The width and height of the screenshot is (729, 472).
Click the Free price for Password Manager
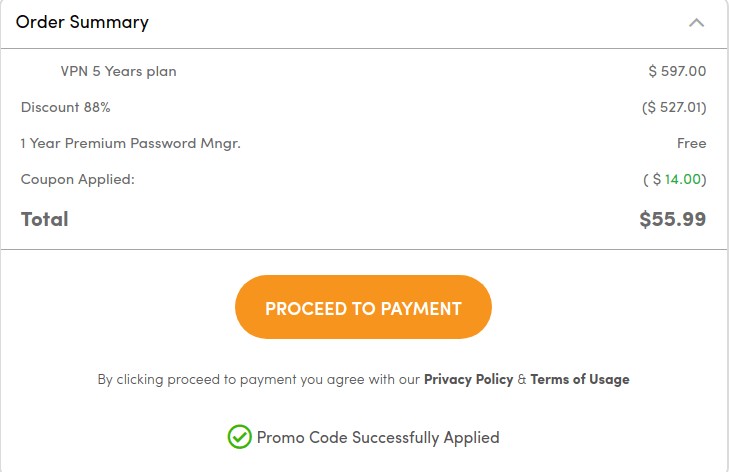point(691,143)
